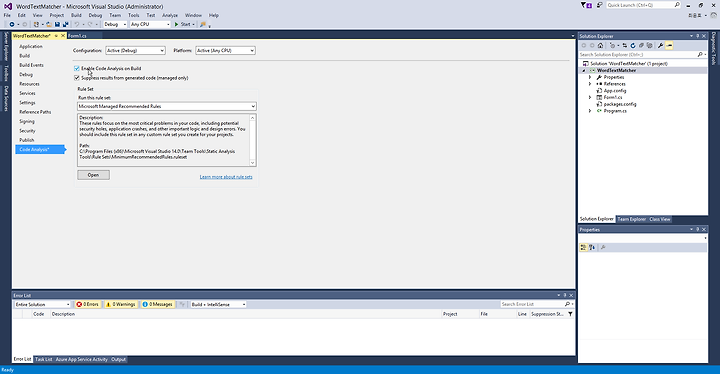Toggle the 0 Messages filter button
The width and height of the screenshot is (720, 374).
tap(157, 304)
